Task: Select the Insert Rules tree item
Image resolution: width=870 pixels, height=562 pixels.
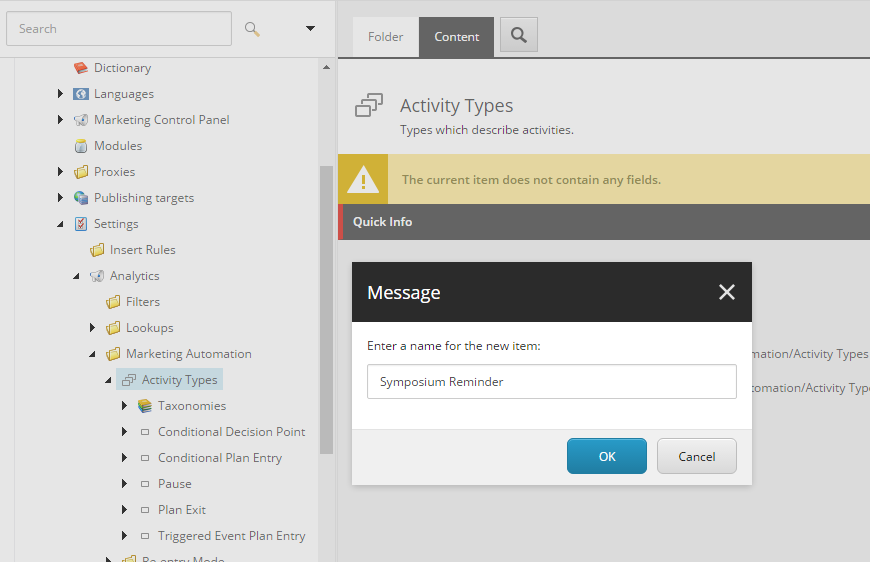Action: tap(143, 250)
